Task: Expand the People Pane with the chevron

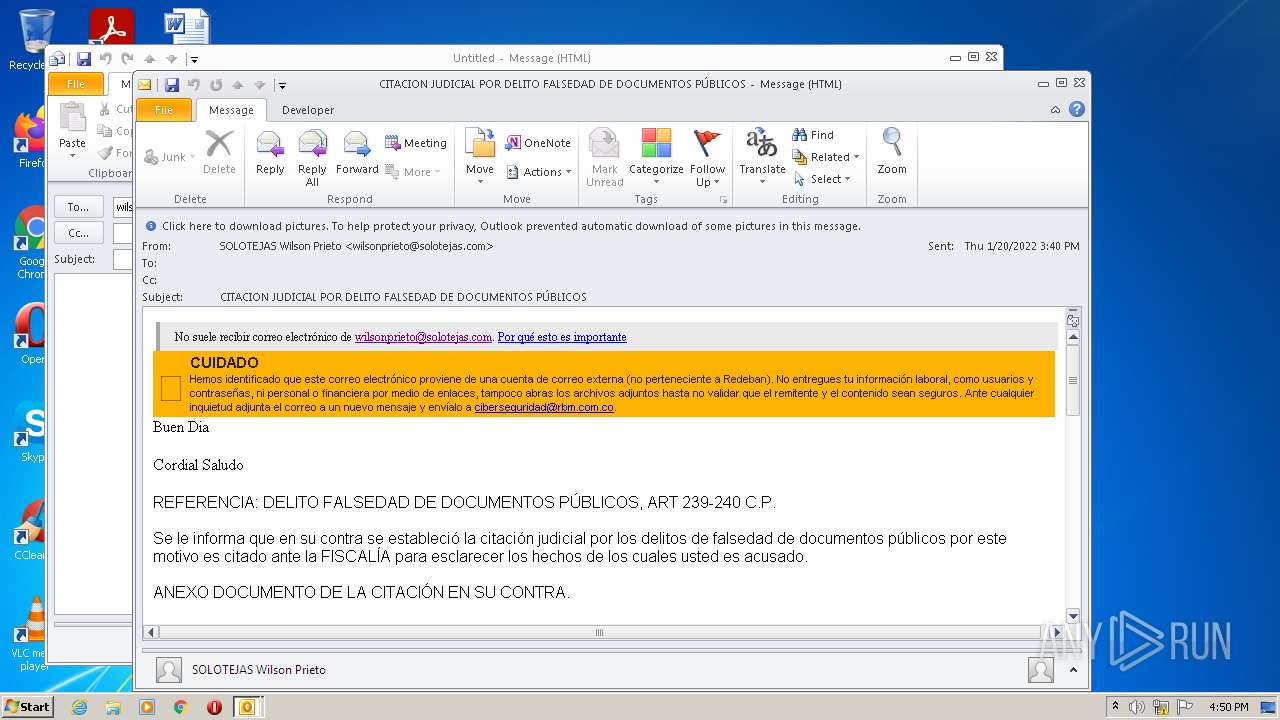Action: pos(1073,670)
